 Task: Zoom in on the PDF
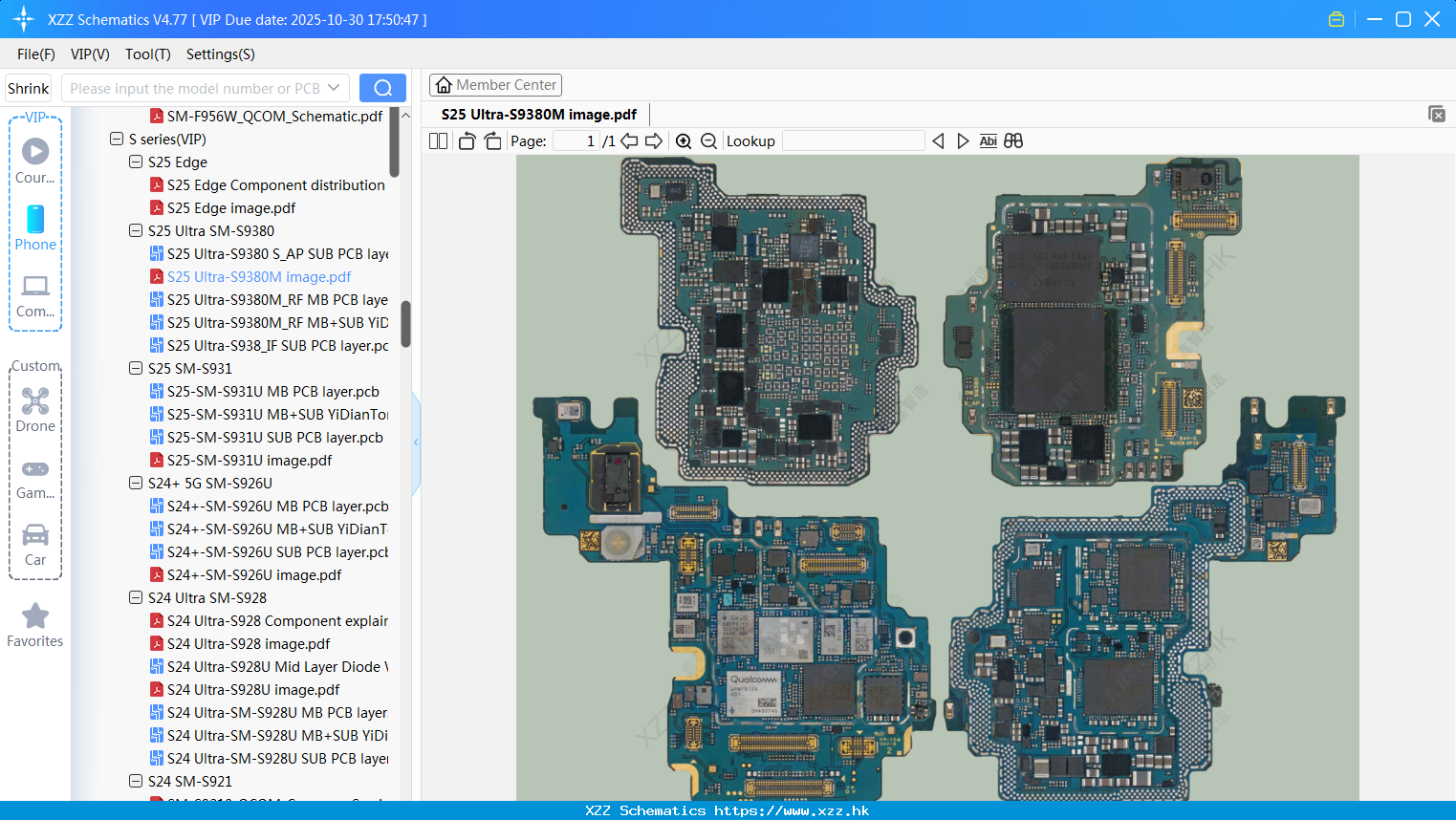pos(684,141)
